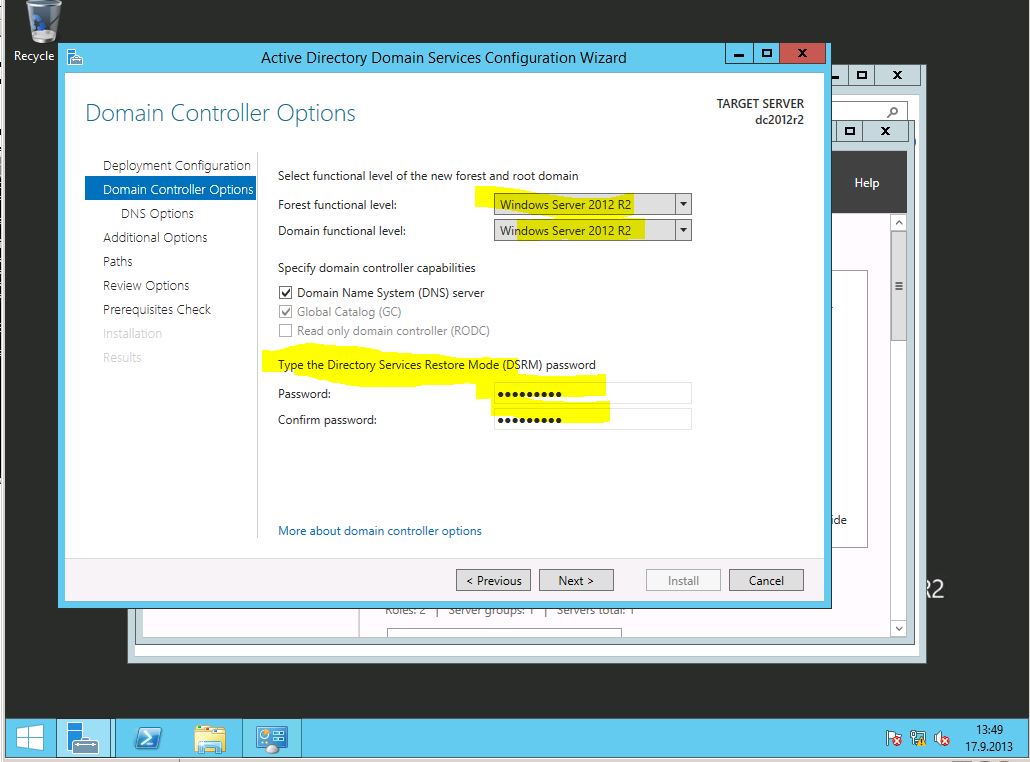Toggle the Global Catalog (GC) checkbox
1030x762 pixels.
(285, 312)
